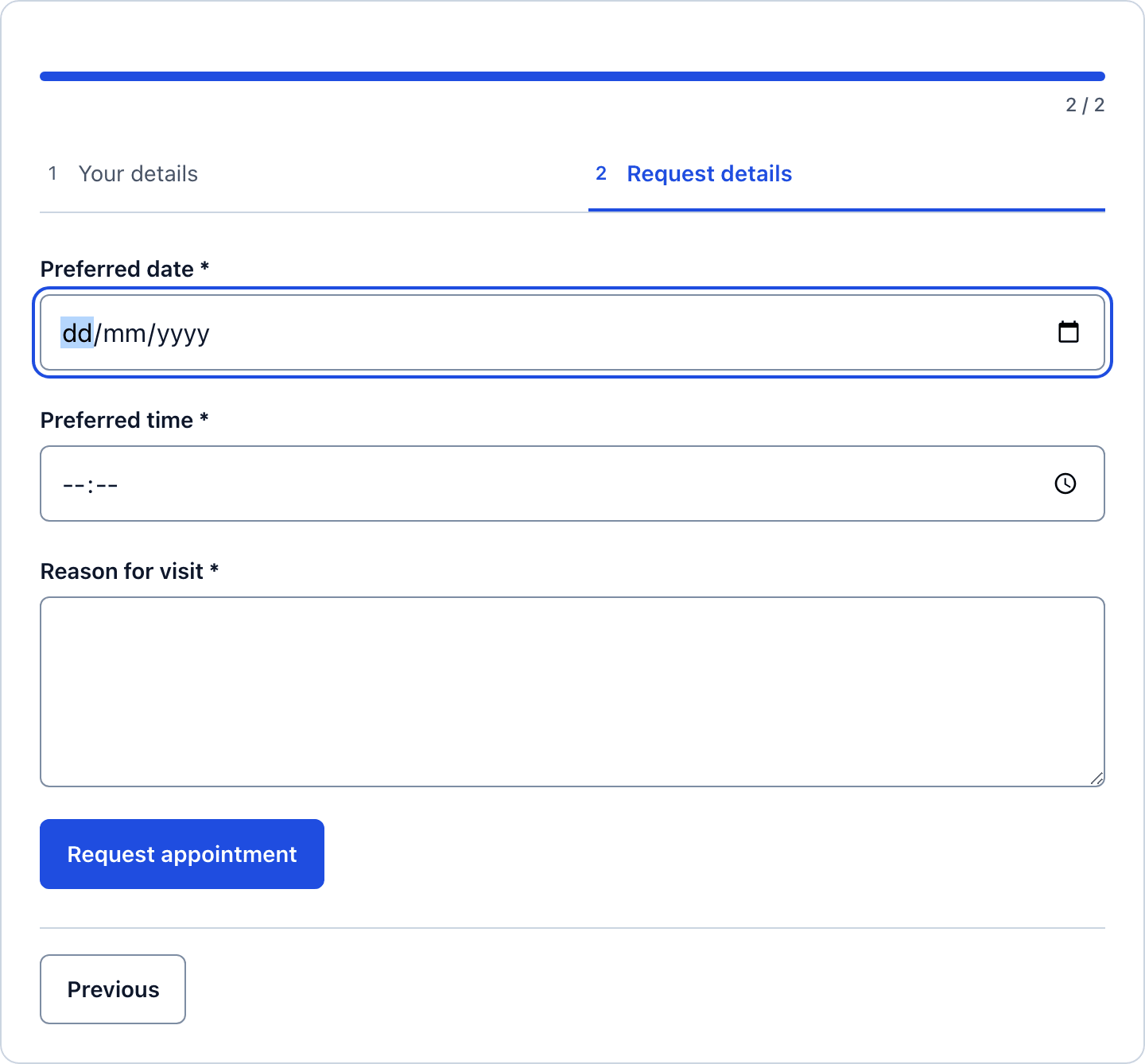This screenshot has width=1145, height=1064.
Task: Select the yyyy segment of the date field
Action: tap(183, 335)
